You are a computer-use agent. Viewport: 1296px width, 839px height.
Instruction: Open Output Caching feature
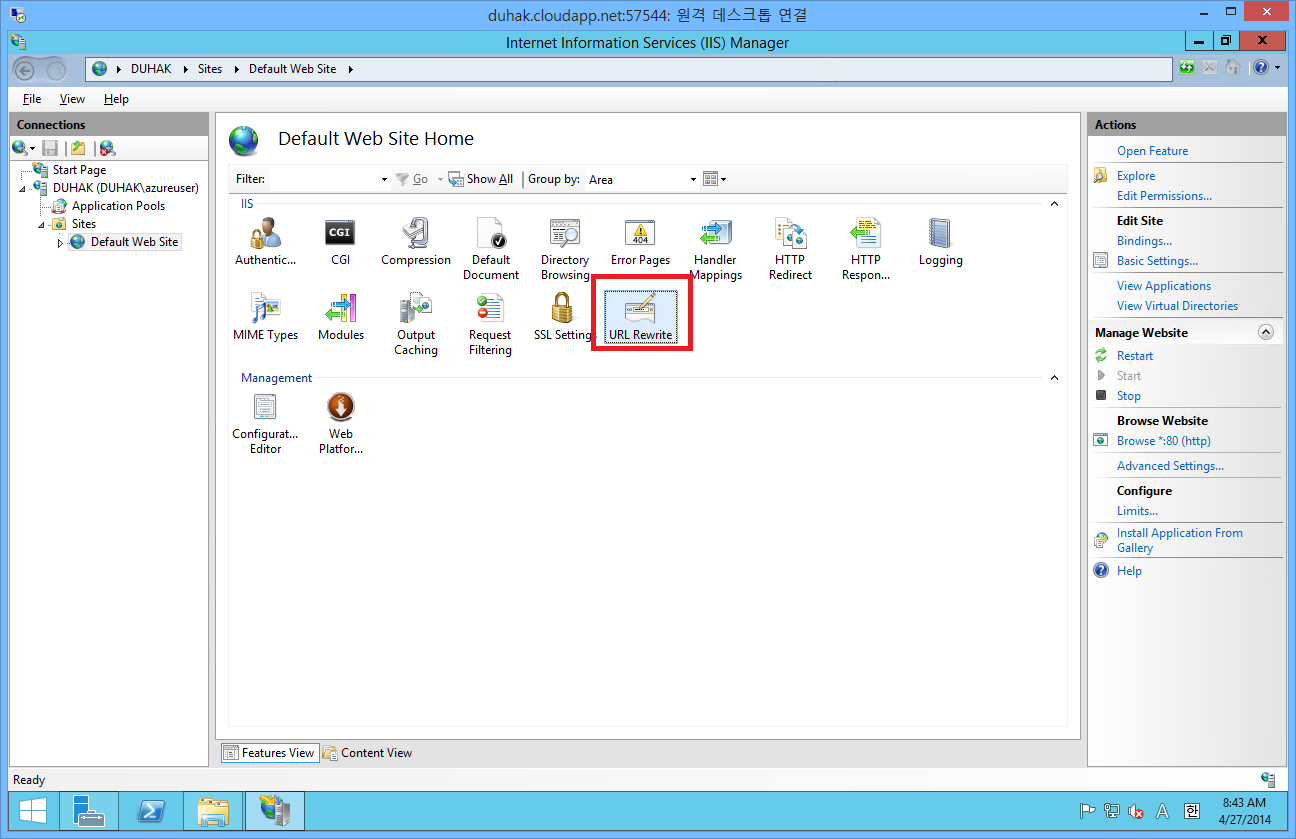[x=416, y=324]
